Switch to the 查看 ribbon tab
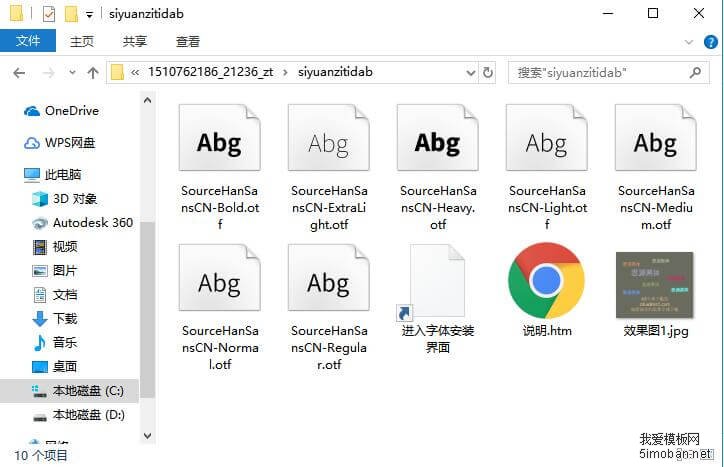 (188, 42)
